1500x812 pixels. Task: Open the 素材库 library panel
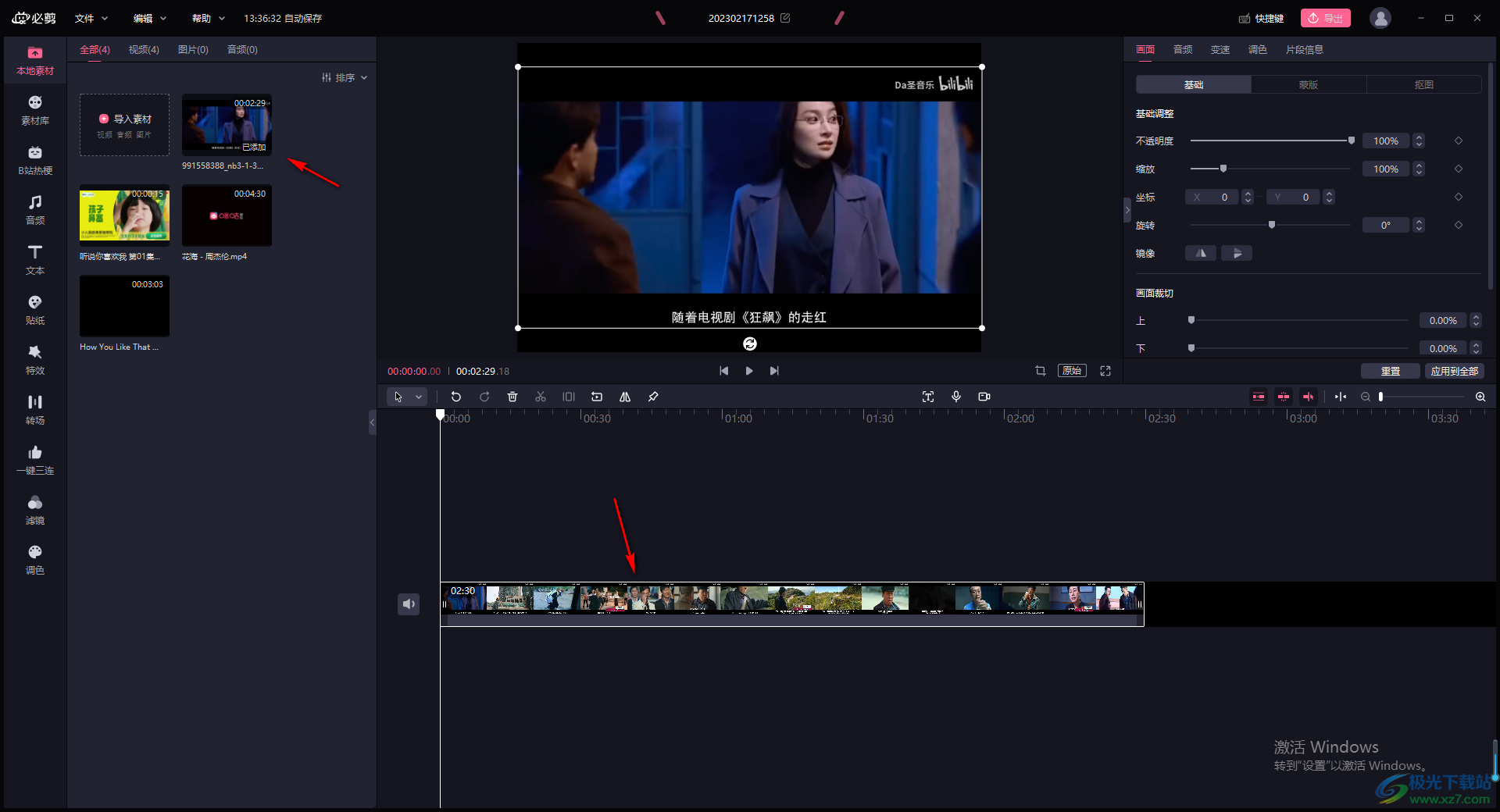click(35, 111)
